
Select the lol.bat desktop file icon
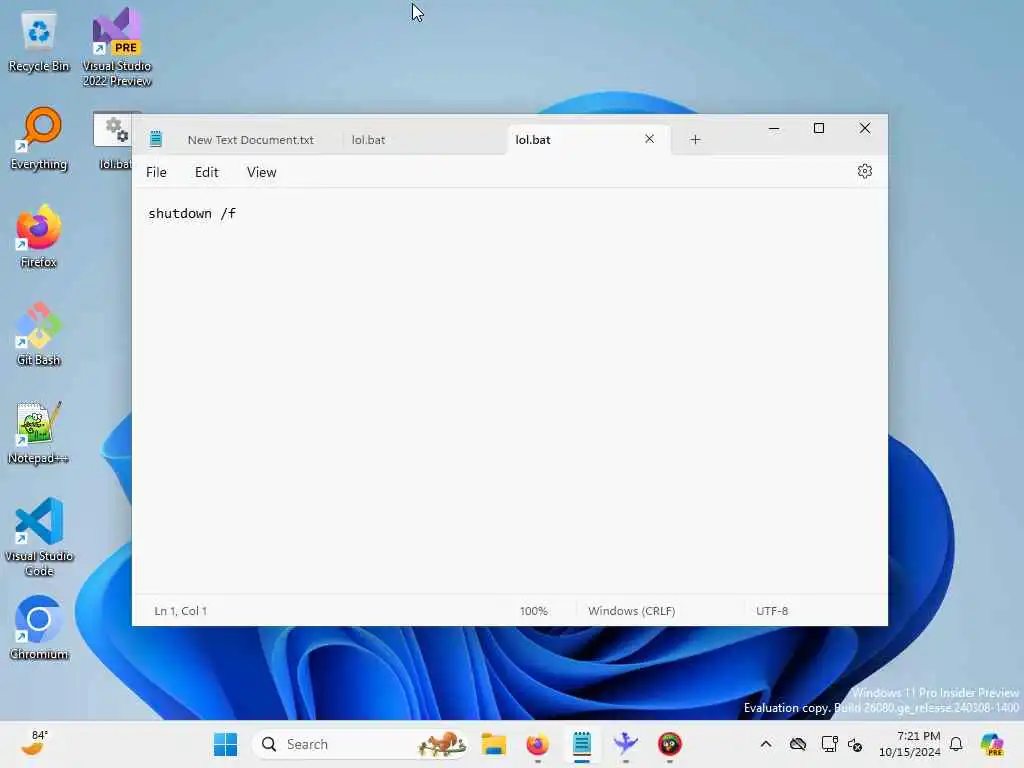[115, 141]
